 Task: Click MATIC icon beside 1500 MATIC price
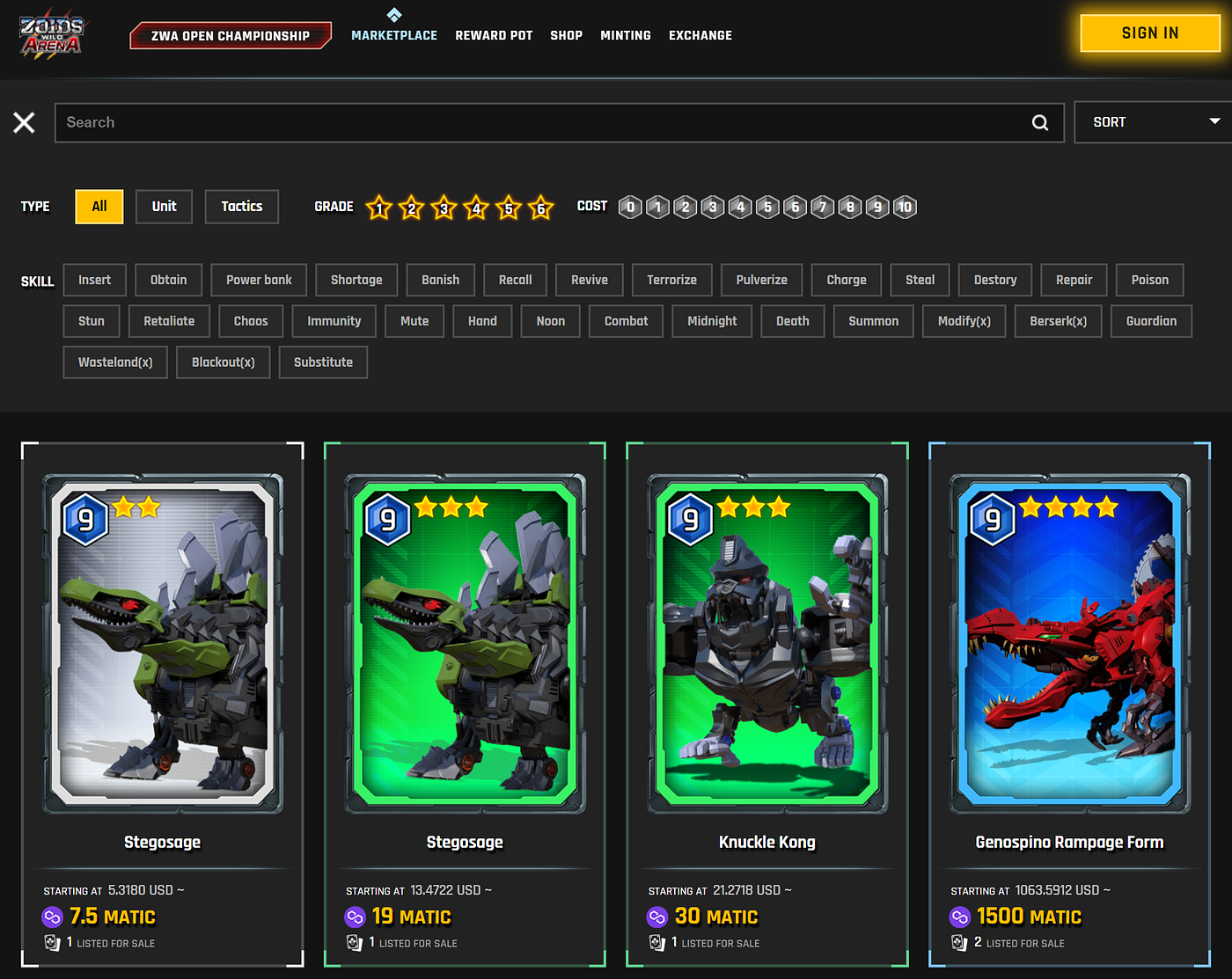(959, 917)
